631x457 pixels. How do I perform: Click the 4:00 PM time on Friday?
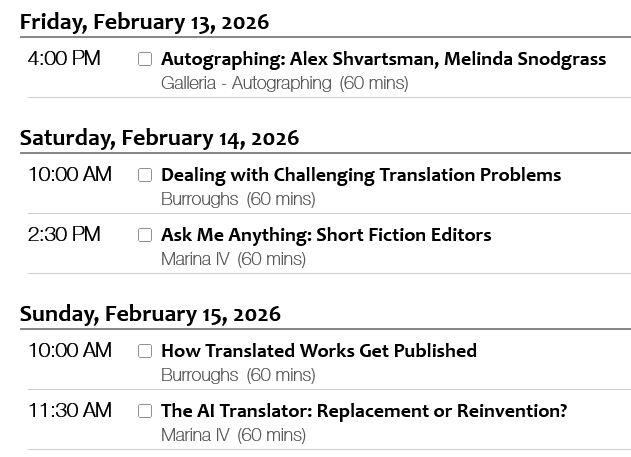[64, 59]
